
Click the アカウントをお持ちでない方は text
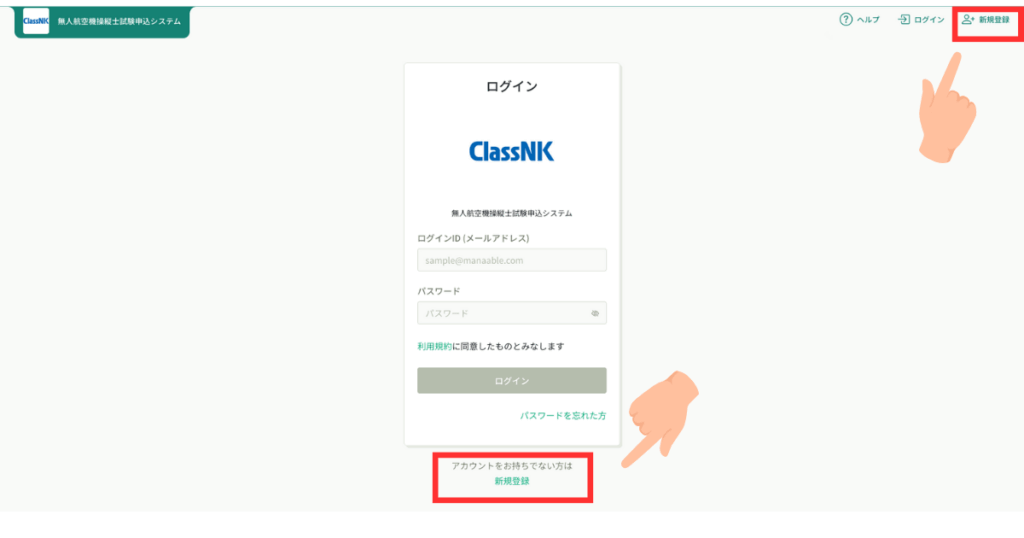512,466
